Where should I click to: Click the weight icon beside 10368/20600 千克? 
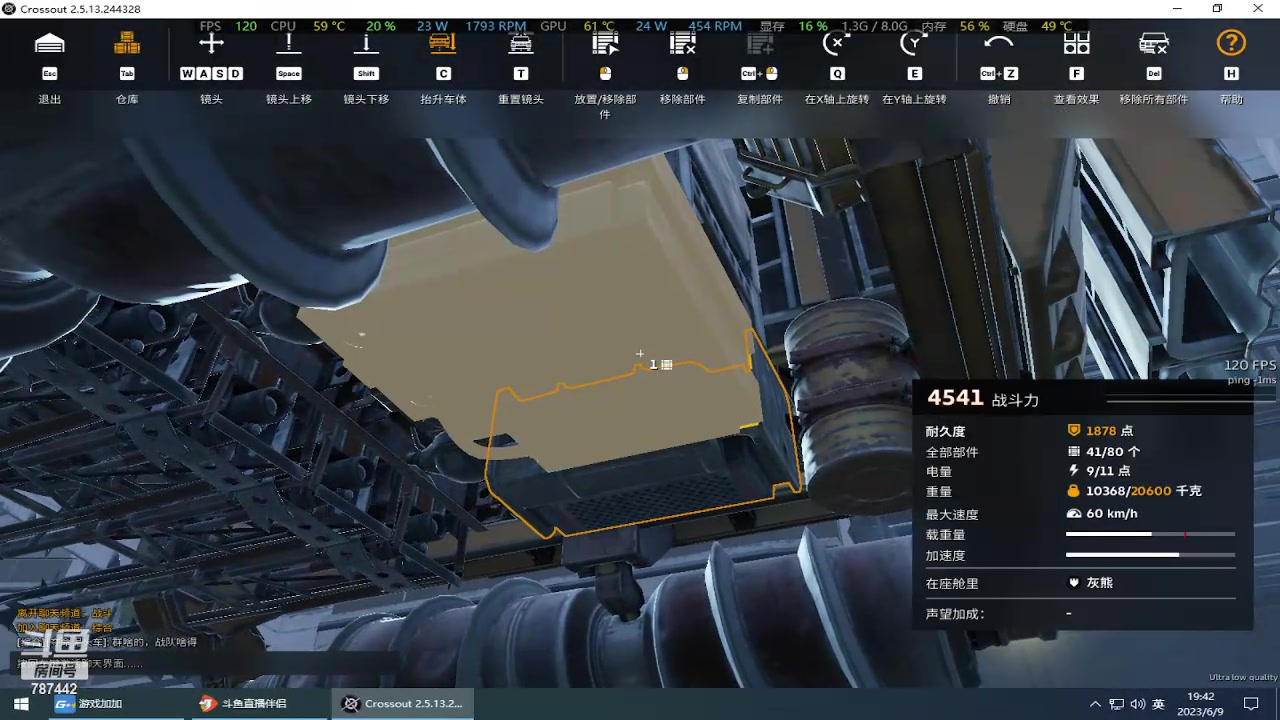pos(1074,491)
